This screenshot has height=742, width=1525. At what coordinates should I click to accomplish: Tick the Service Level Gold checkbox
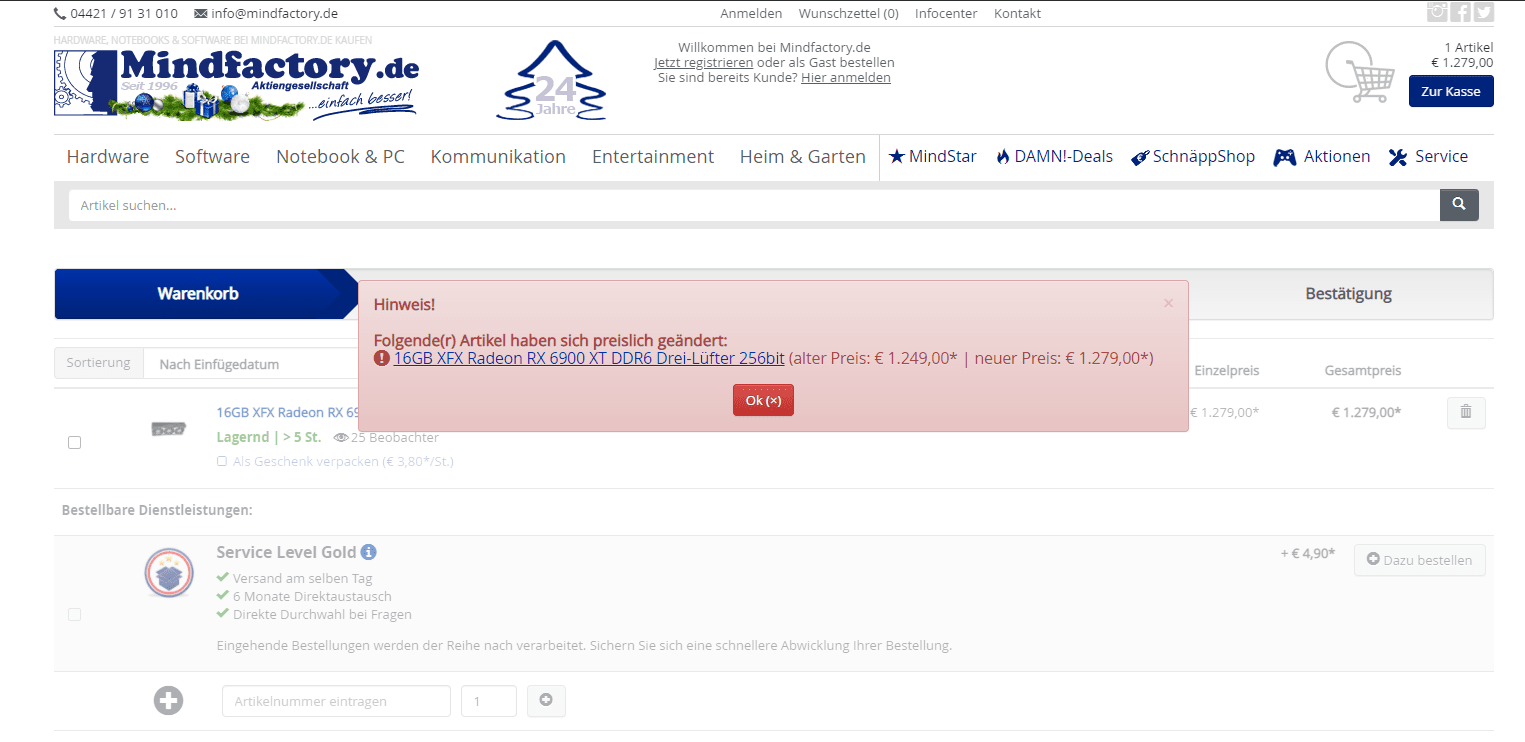(x=74, y=614)
